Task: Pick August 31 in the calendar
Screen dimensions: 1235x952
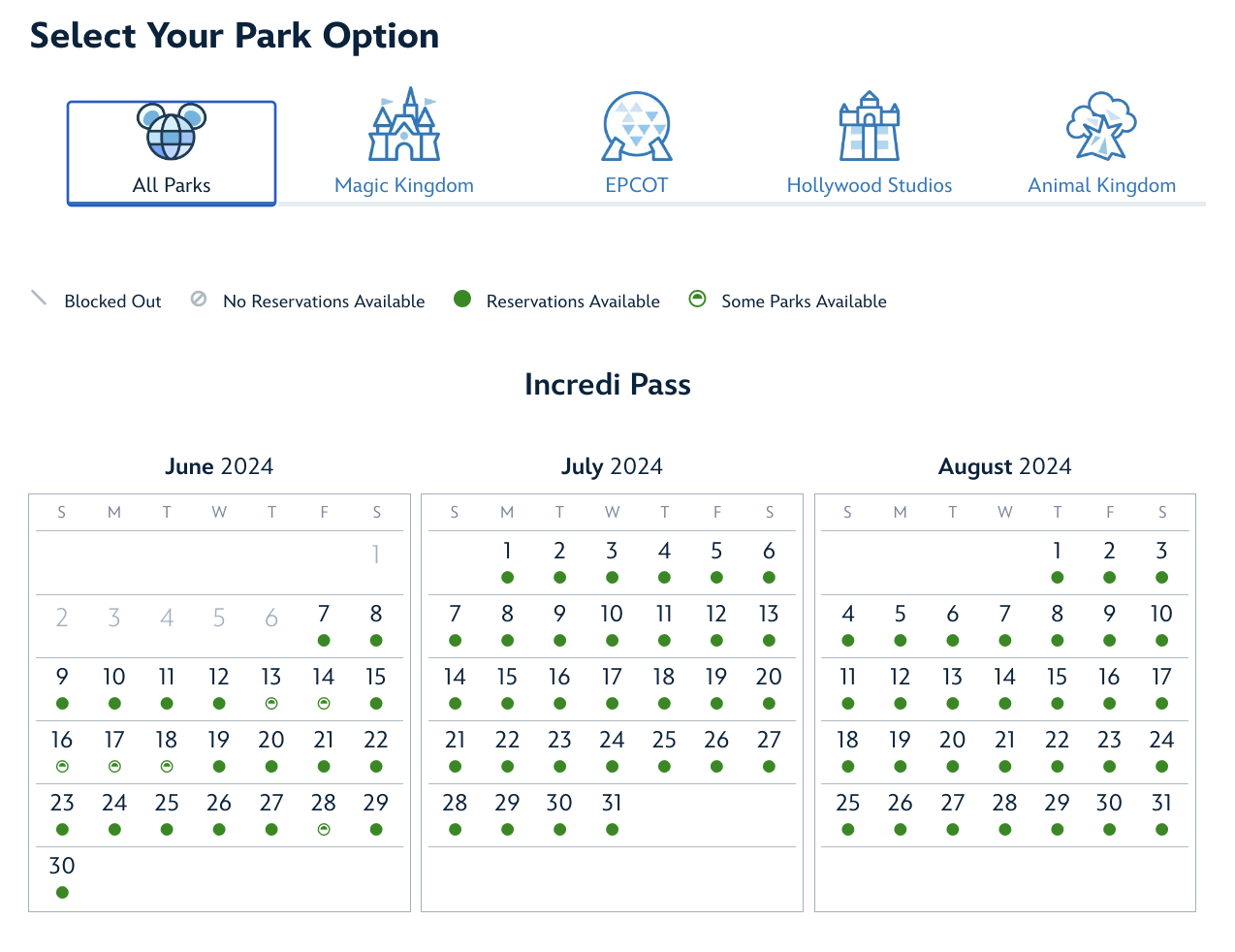Action: (1161, 814)
